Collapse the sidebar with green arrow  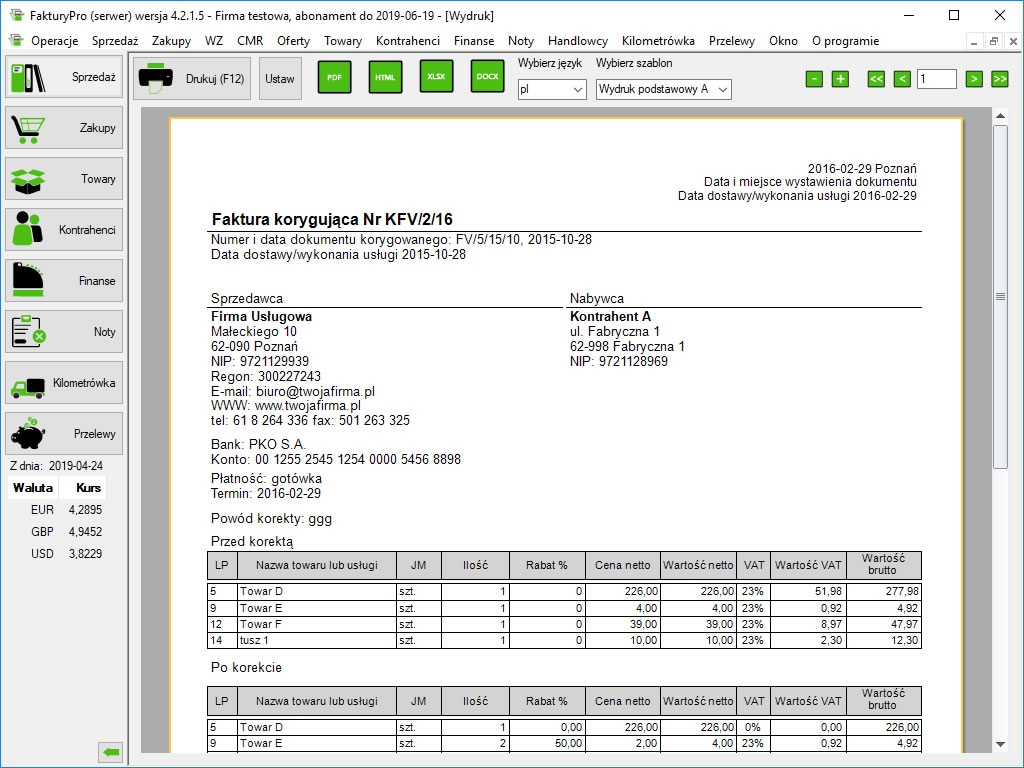(x=111, y=752)
